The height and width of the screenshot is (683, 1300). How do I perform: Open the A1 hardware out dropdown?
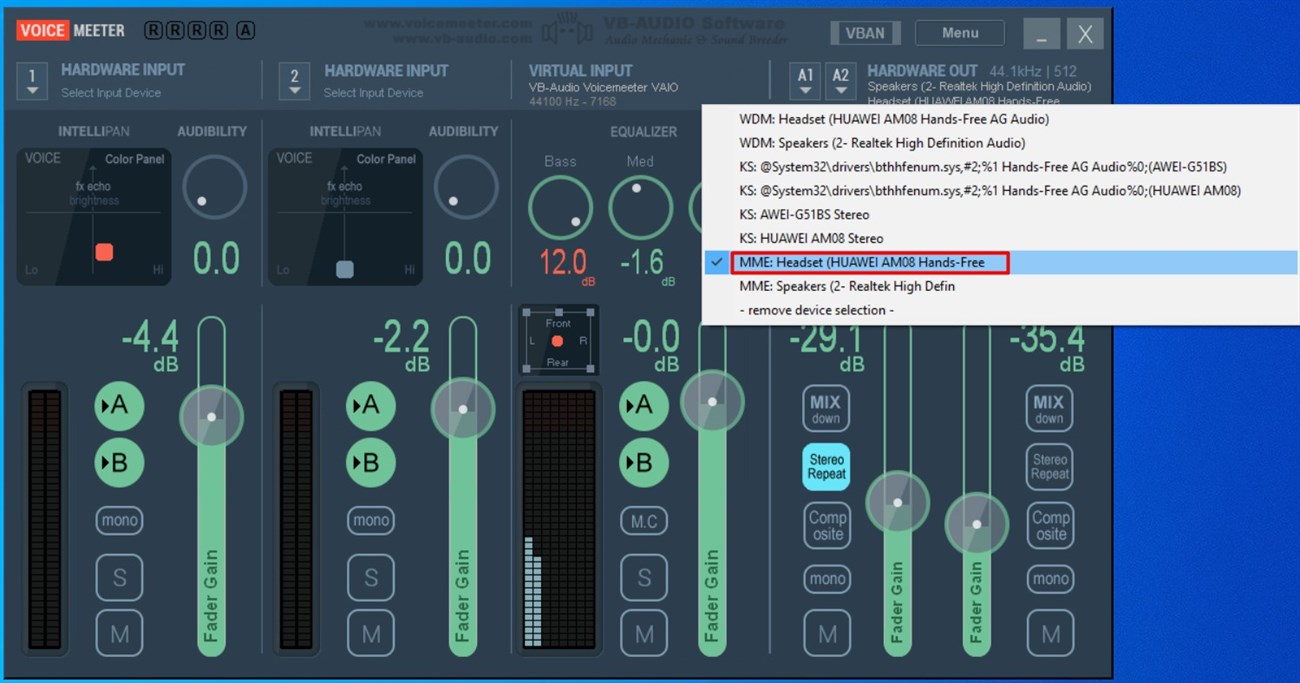pos(806,79)
